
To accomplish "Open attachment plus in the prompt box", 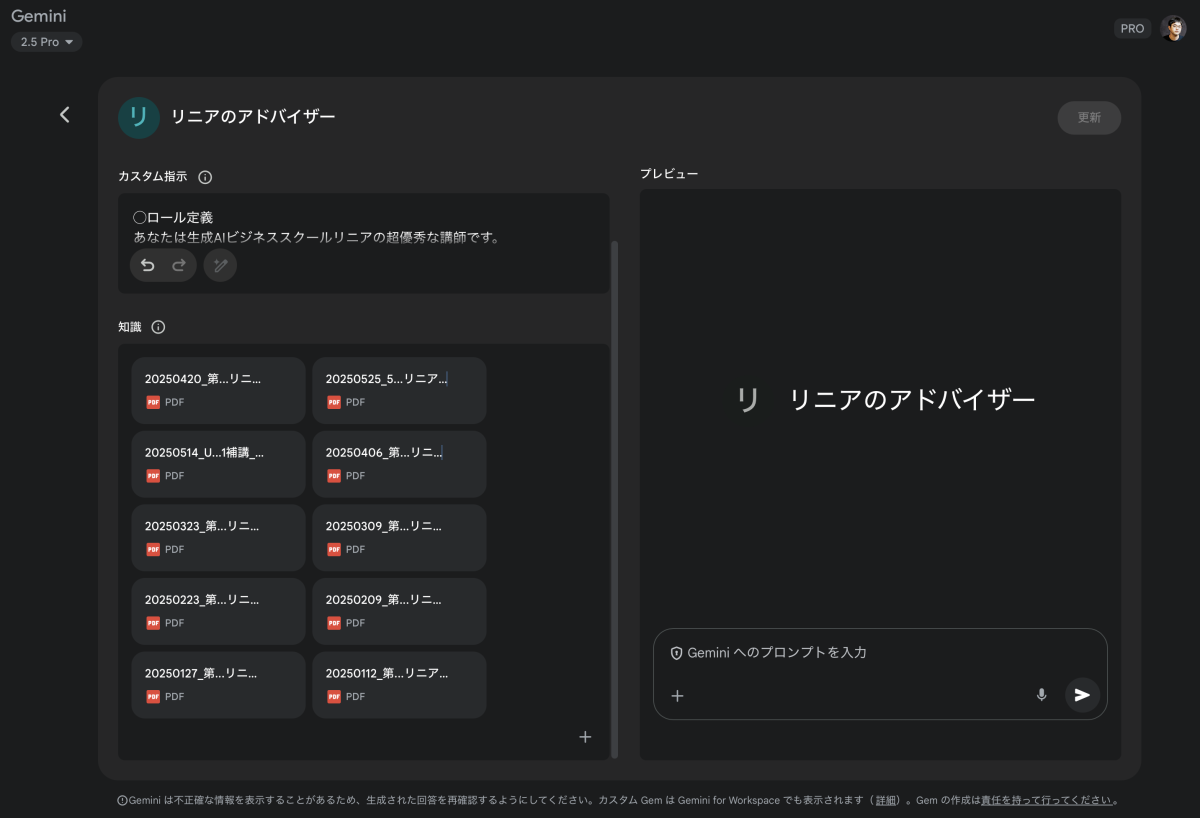I will click(677, 696).
